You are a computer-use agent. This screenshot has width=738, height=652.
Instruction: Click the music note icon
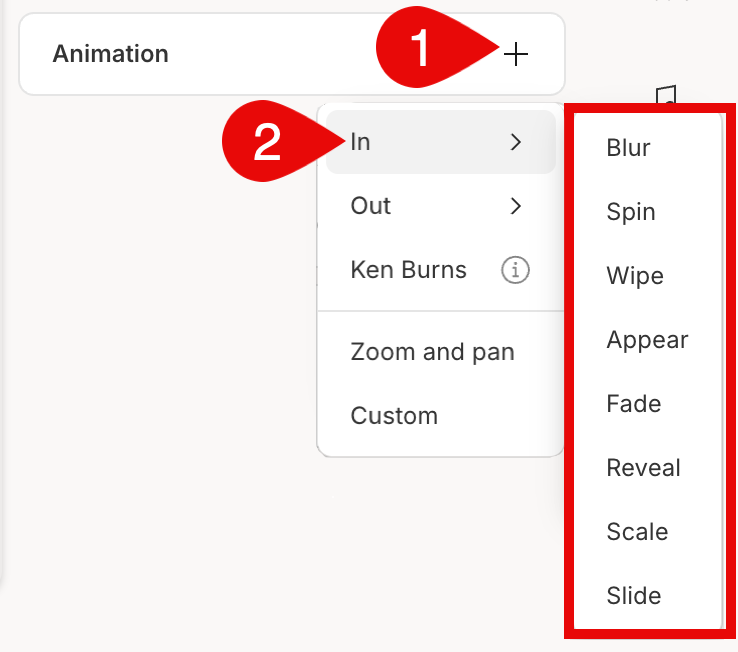pos(666,95)
